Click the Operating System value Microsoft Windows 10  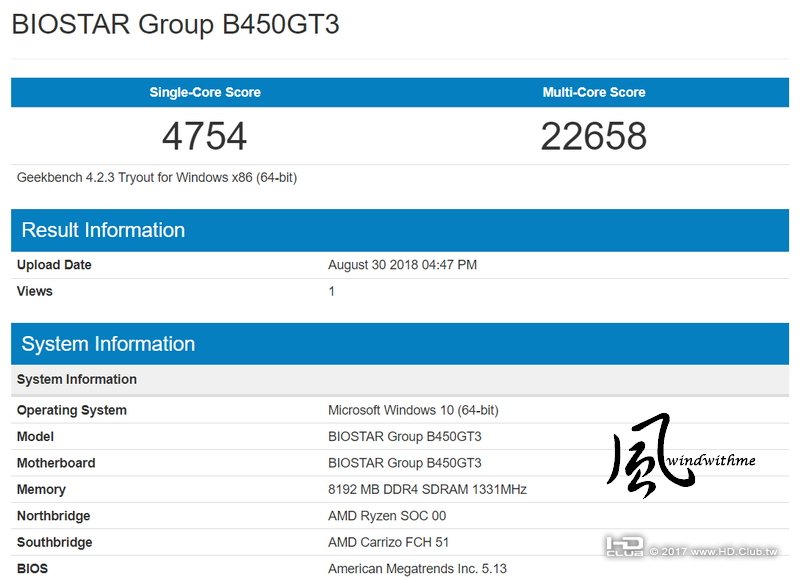click(x=413, y=410)
